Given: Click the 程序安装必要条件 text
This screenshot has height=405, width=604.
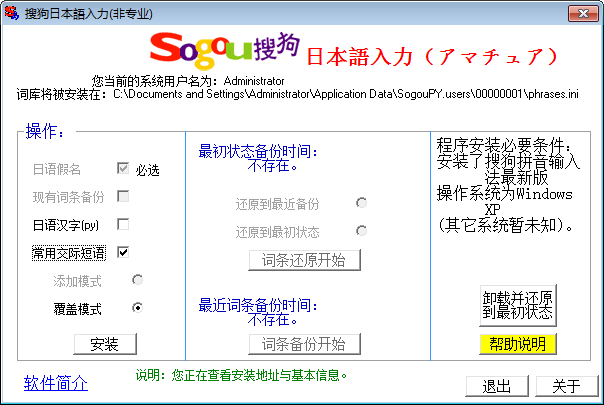Looking at the screenshot, I should (504, 145).
